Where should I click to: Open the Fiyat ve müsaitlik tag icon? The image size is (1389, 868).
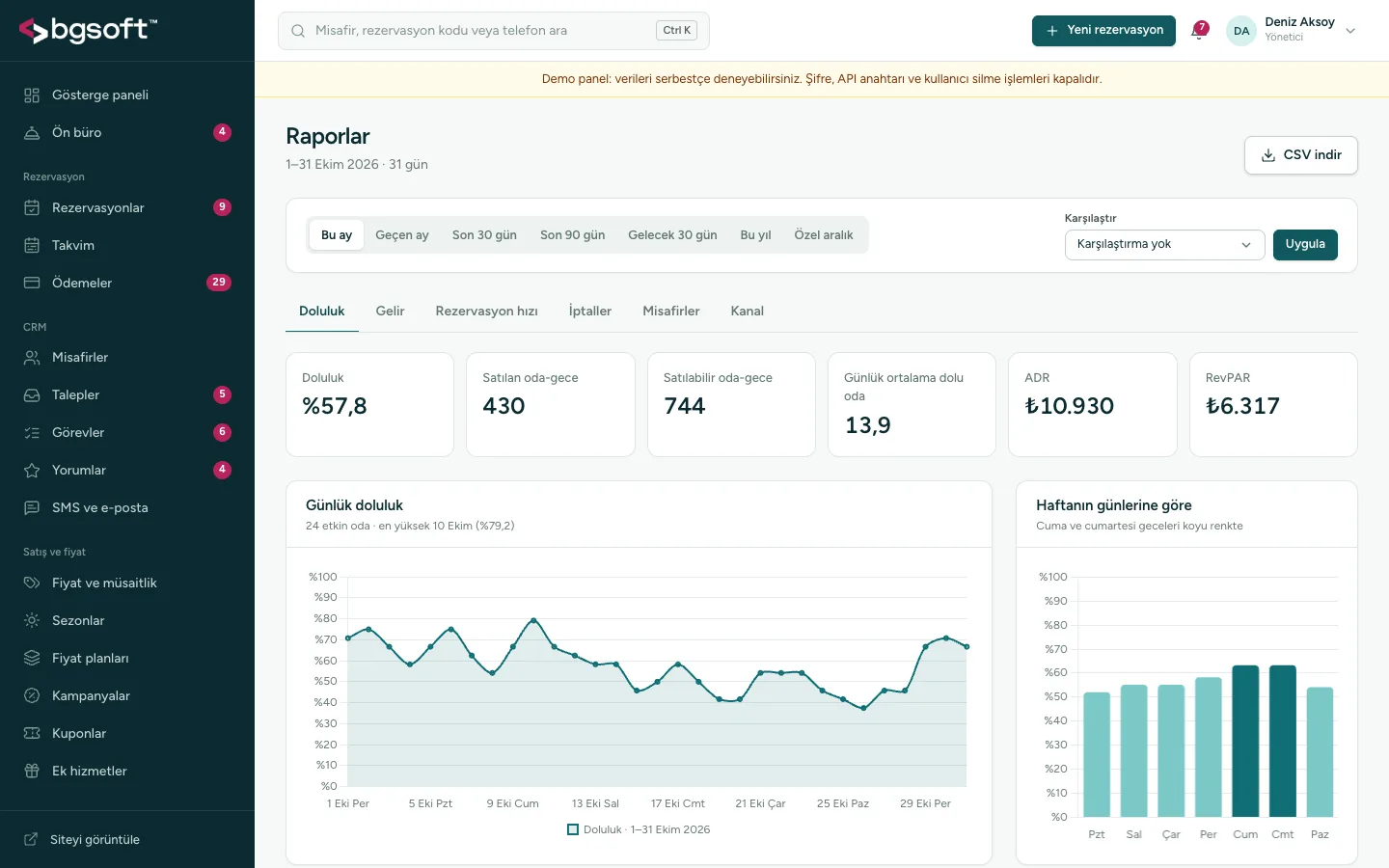32,583
